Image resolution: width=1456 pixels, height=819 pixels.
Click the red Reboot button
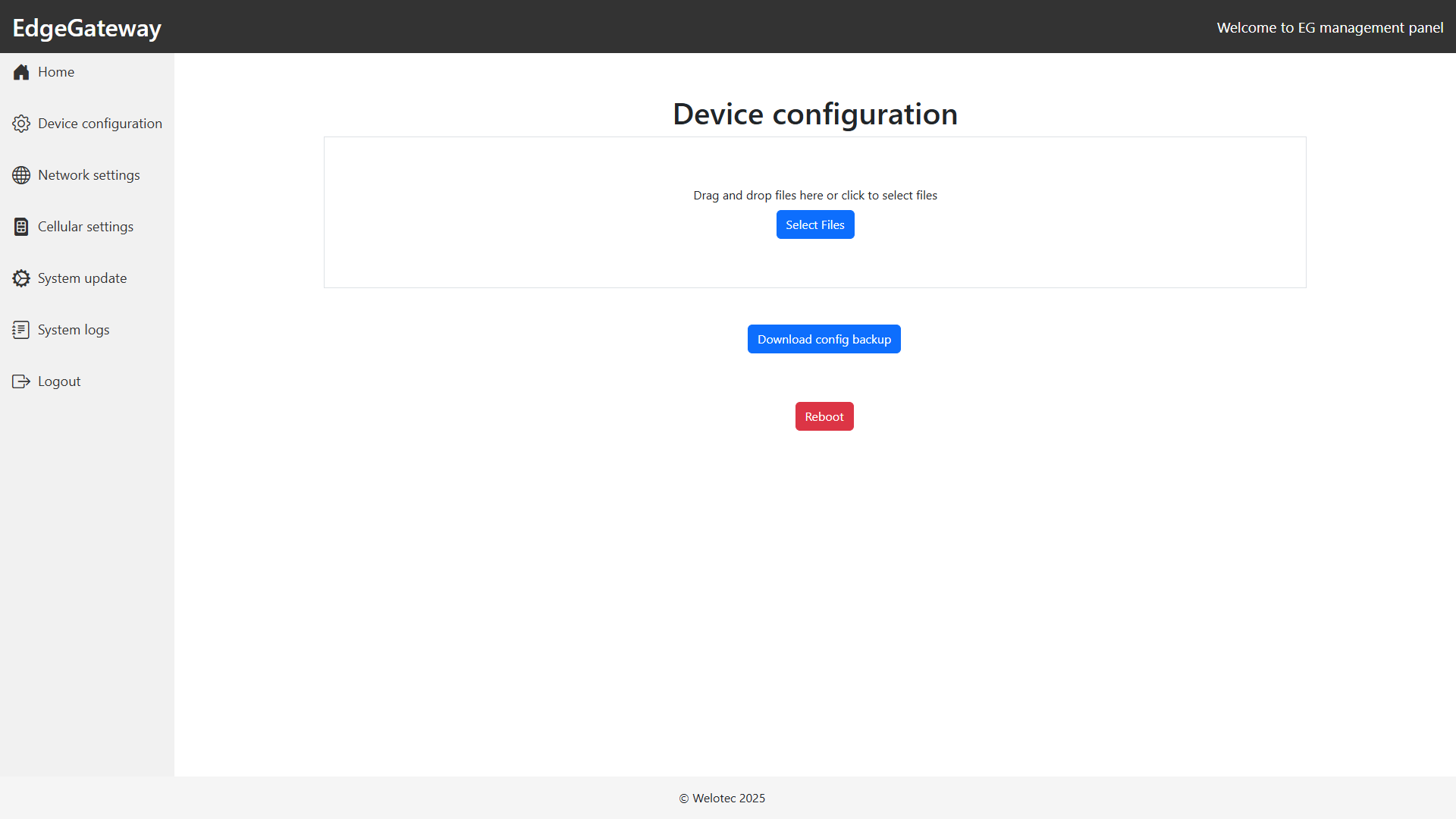[x=824, y=416]
